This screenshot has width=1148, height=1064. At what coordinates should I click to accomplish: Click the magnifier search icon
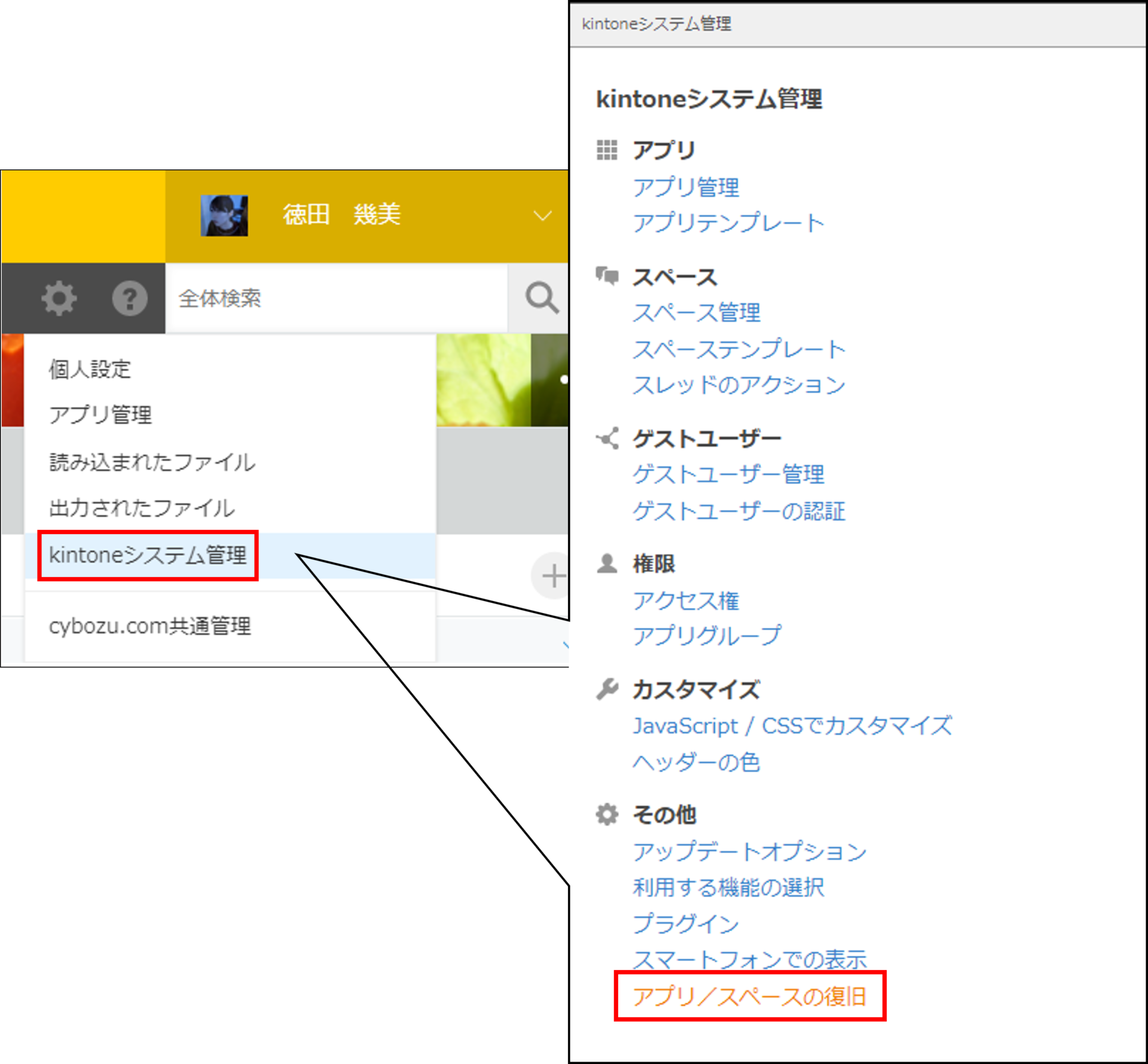click(x=542, y=297)
